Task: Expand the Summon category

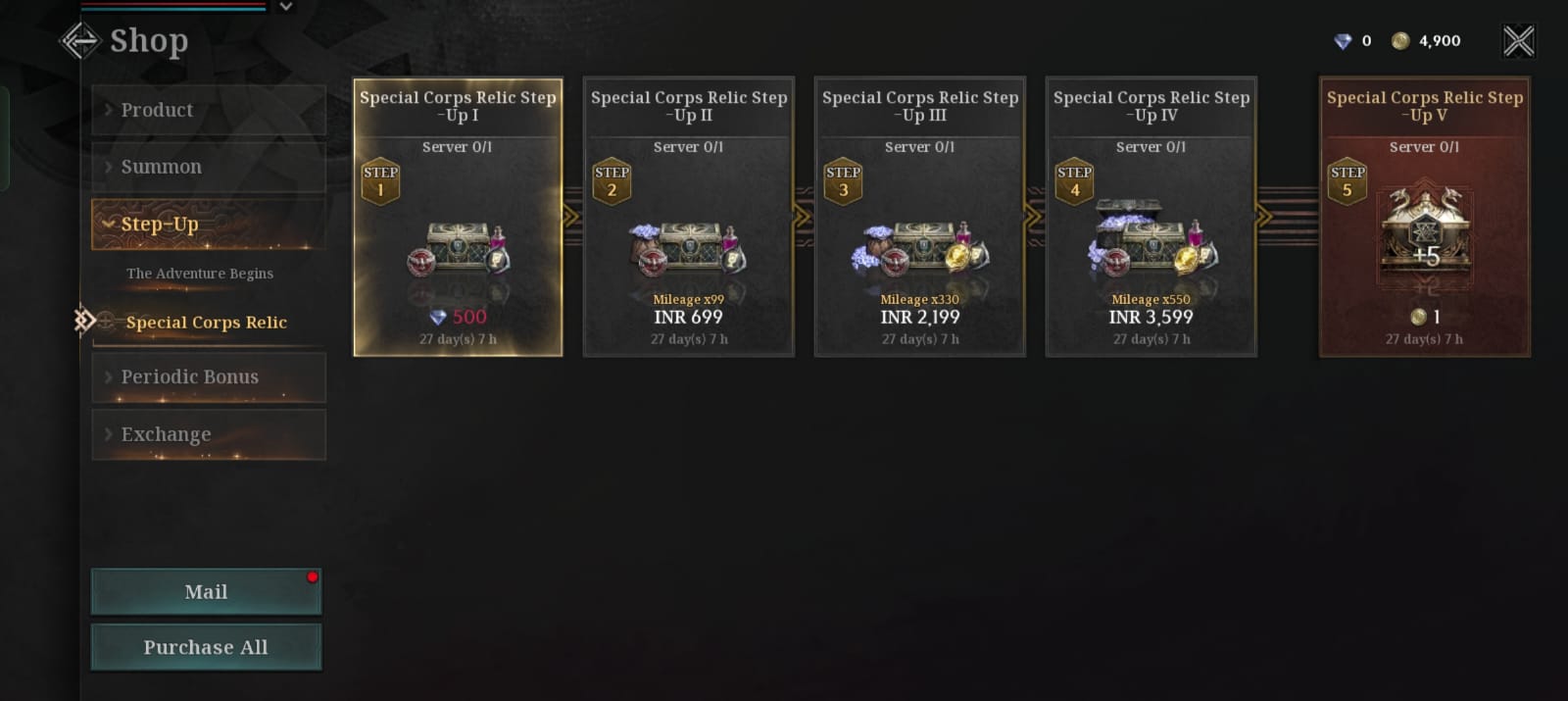Action: click(x=209, y=167)
